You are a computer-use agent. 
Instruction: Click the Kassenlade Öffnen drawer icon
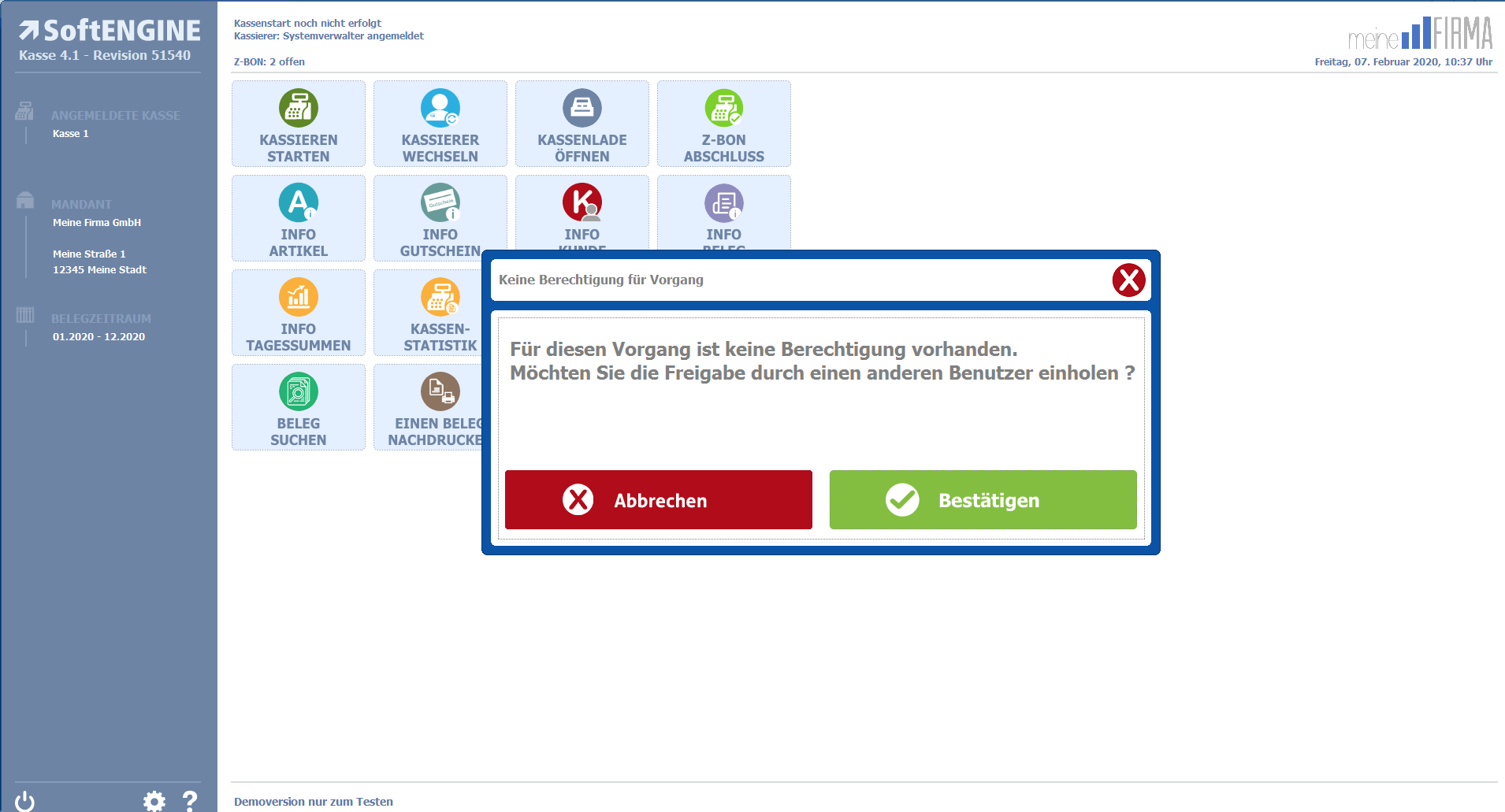582,109
